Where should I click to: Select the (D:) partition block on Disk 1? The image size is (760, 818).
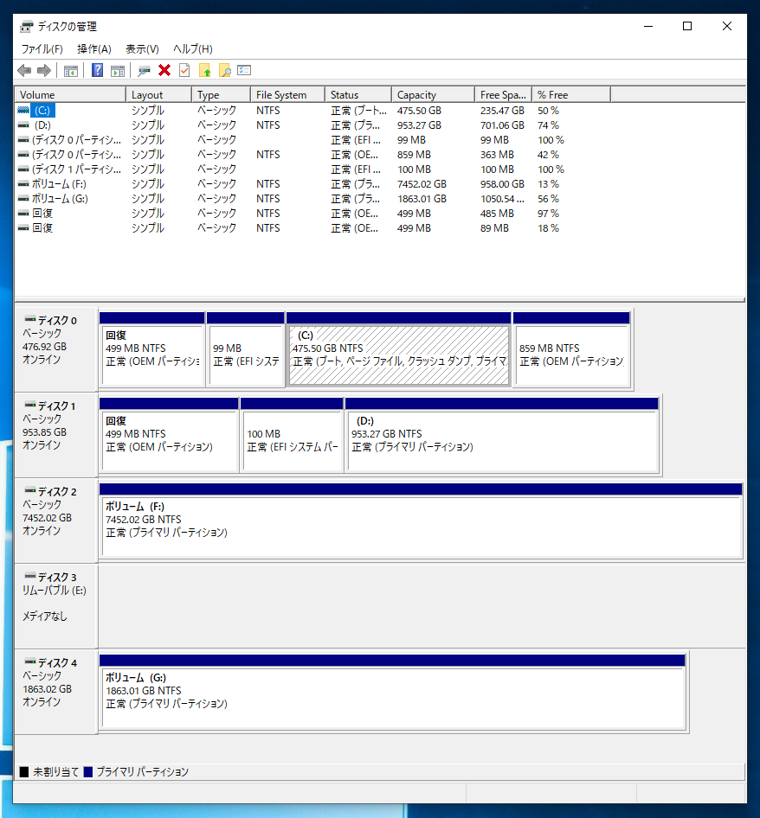(502, 441)
